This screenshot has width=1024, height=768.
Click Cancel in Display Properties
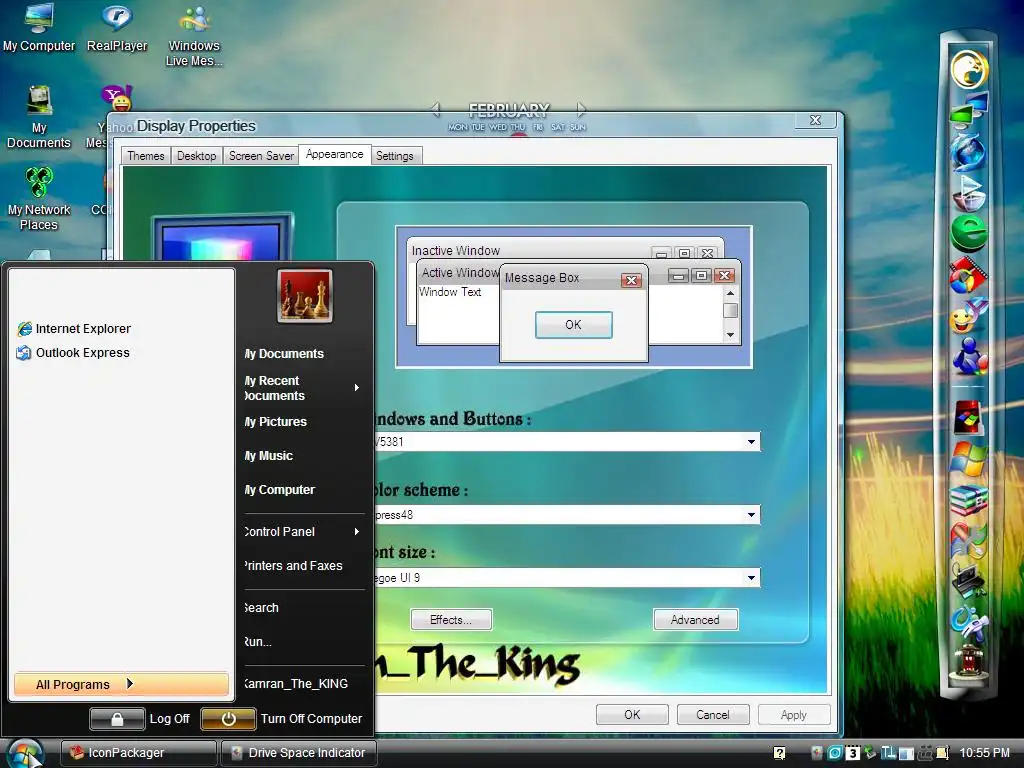(x=712, y=714)
